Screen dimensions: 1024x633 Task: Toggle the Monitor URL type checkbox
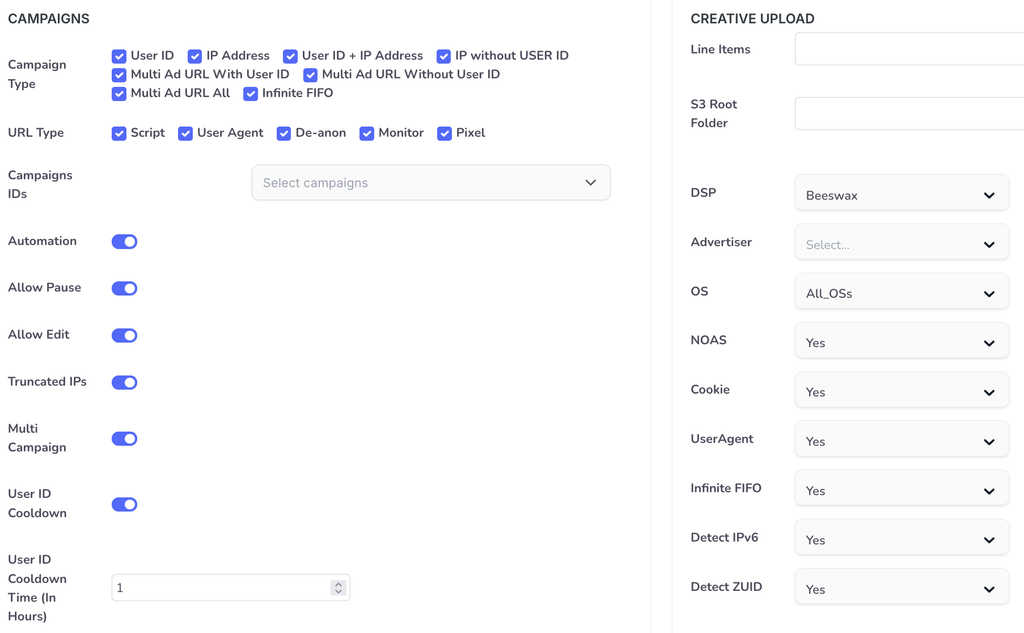366,133
